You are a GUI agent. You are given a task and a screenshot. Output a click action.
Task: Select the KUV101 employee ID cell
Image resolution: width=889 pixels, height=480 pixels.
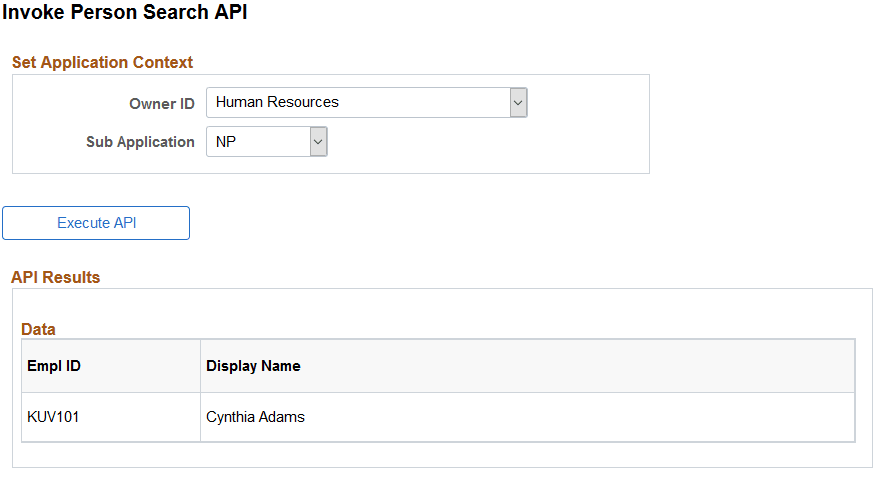pos(53,417)
